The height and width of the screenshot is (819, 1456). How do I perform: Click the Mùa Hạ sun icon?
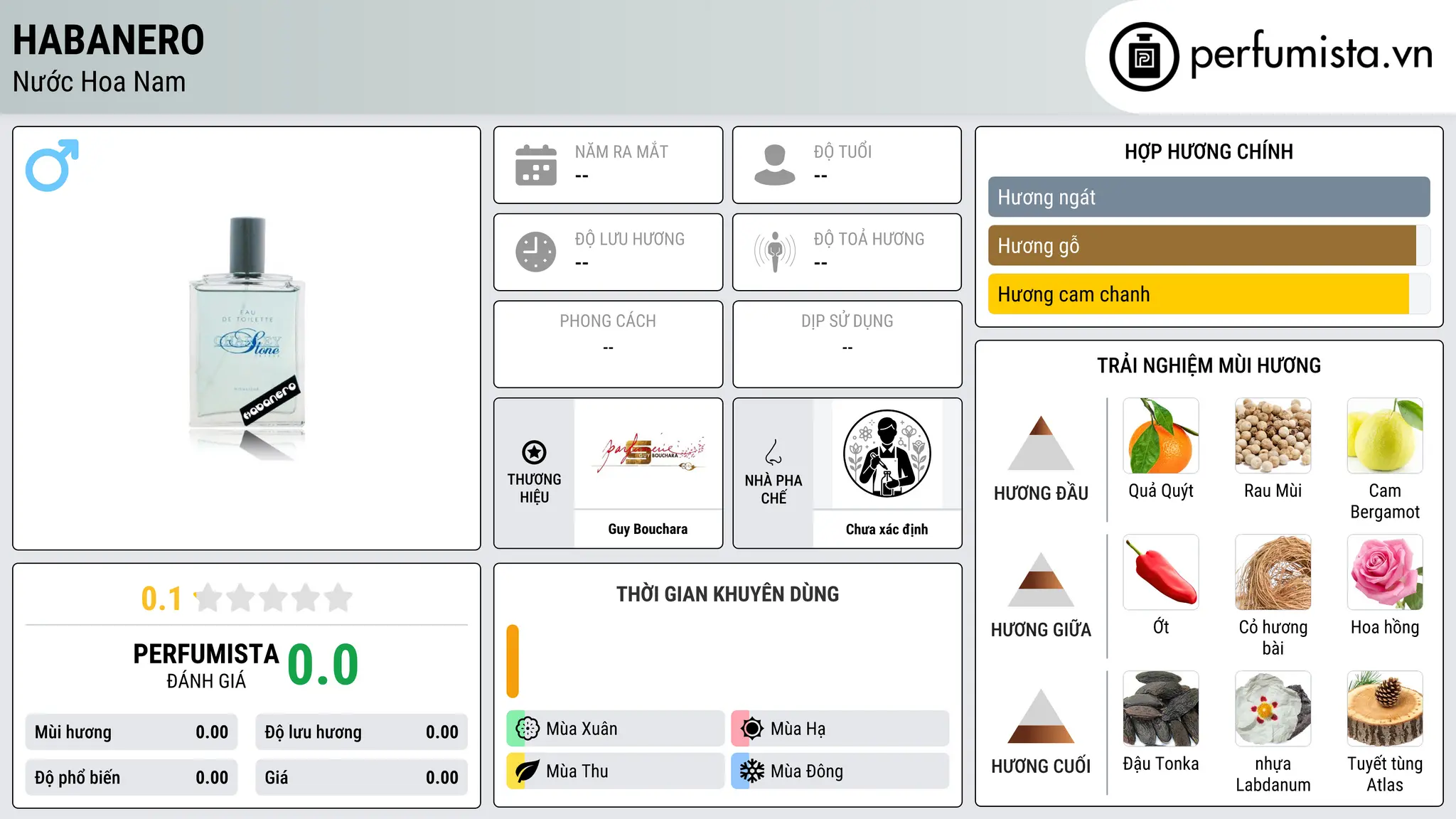click(752, 729)
